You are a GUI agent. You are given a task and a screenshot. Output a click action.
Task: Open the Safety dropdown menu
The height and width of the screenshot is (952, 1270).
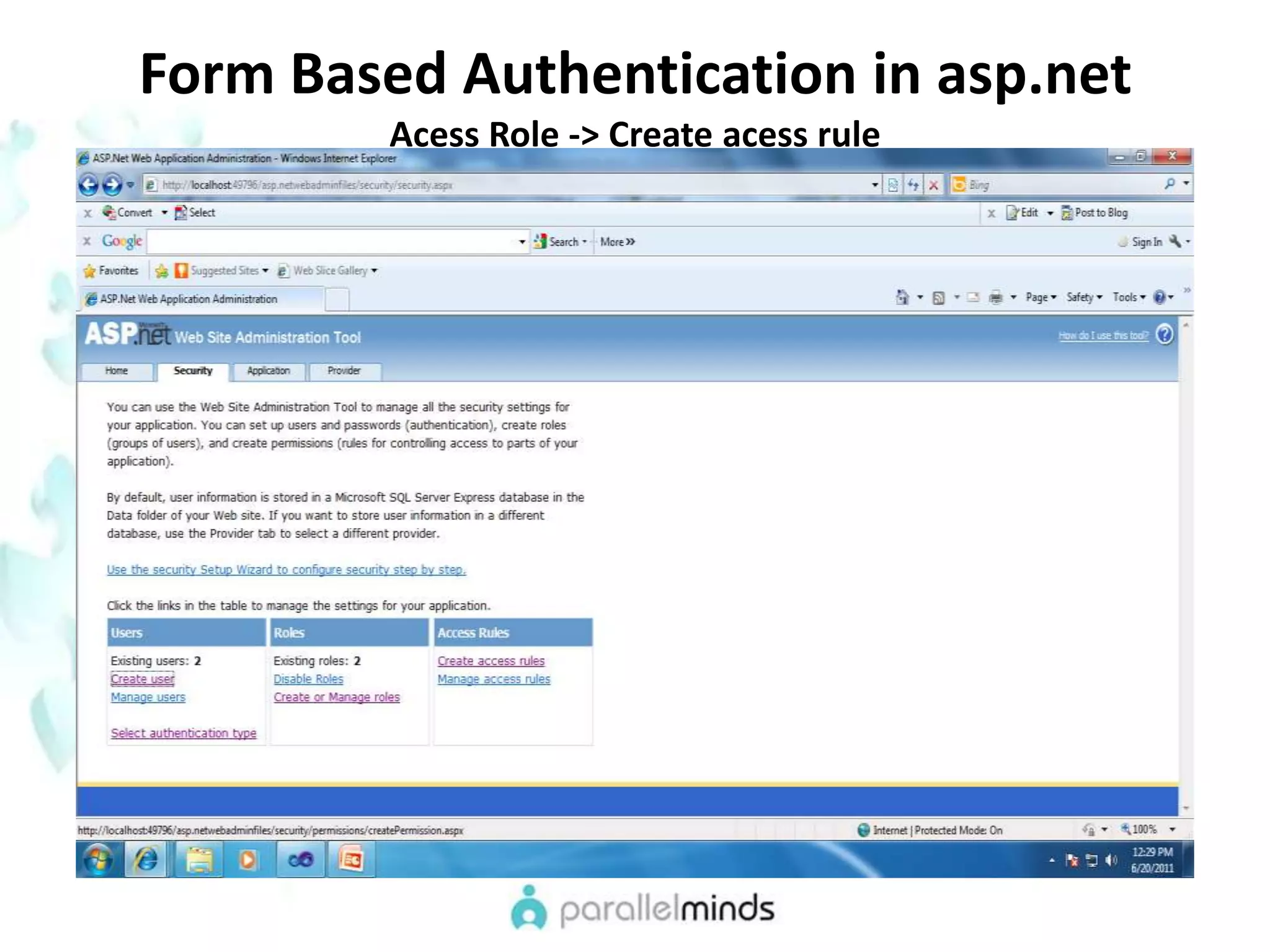[1083, 297]
